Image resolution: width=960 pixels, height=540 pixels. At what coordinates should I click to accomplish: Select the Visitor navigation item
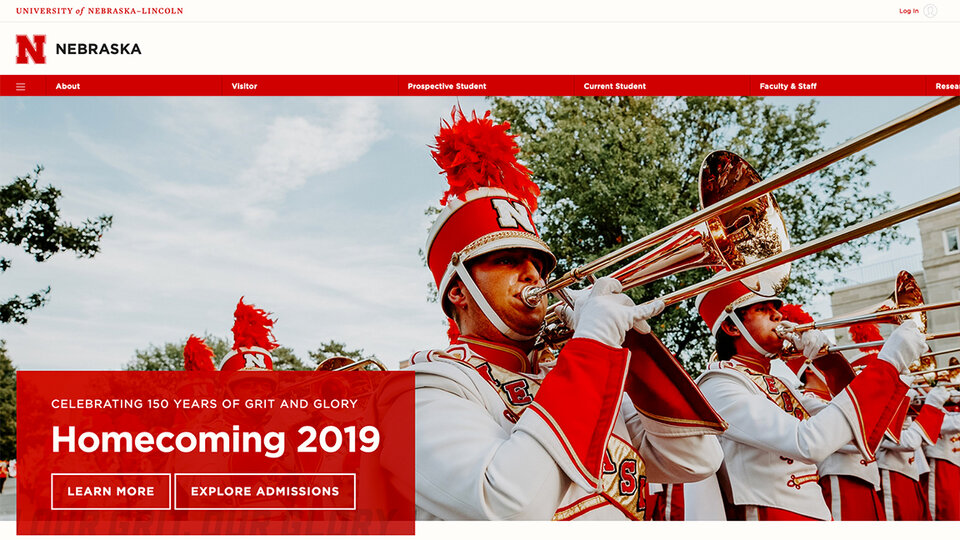(244, 86)
